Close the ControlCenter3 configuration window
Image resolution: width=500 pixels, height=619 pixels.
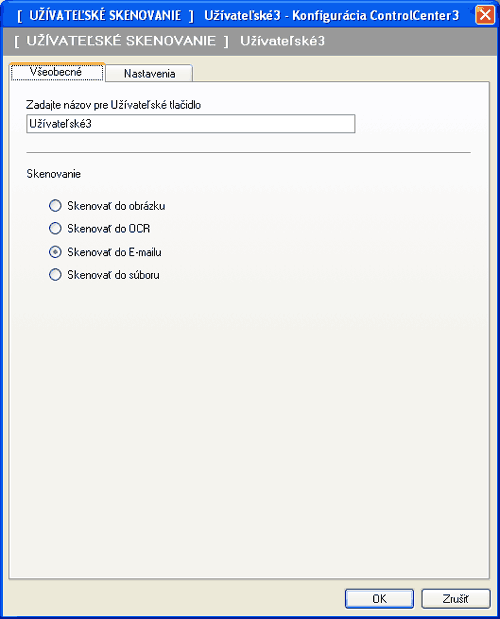[485, 15]
